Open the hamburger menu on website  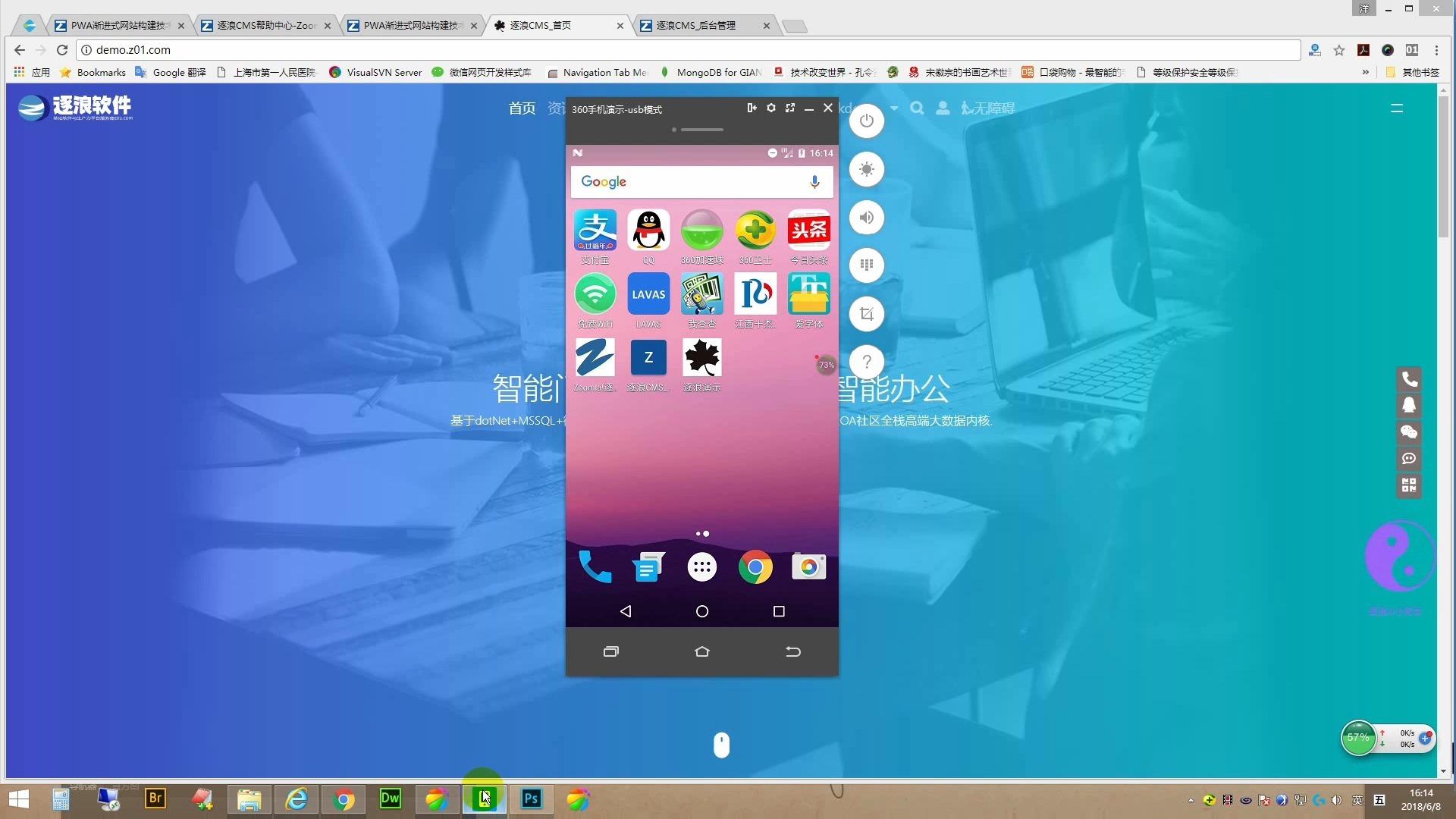point(1397,108)
